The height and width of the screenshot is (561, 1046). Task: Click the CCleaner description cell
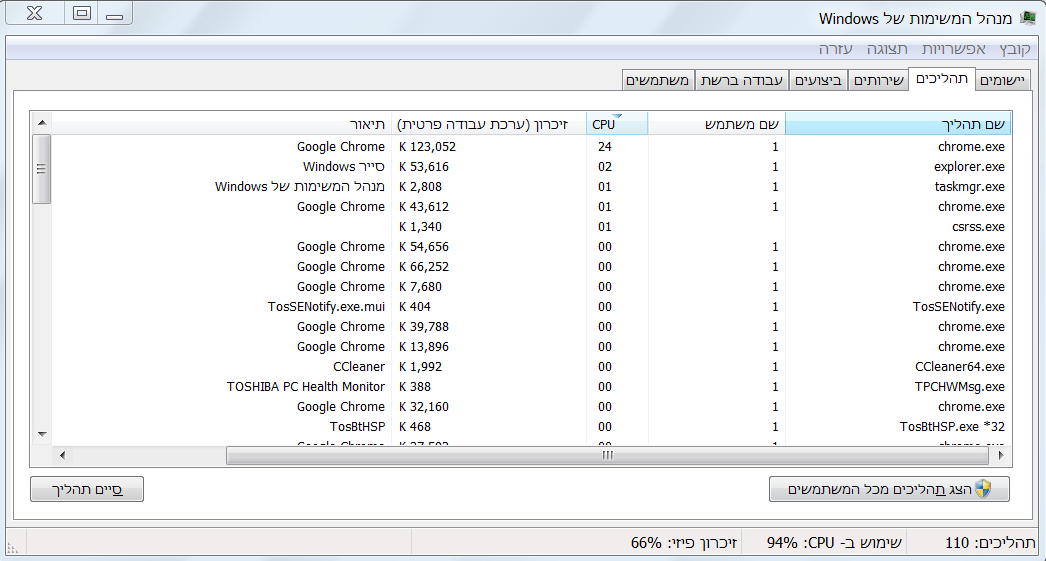click(x=359, y=367)
